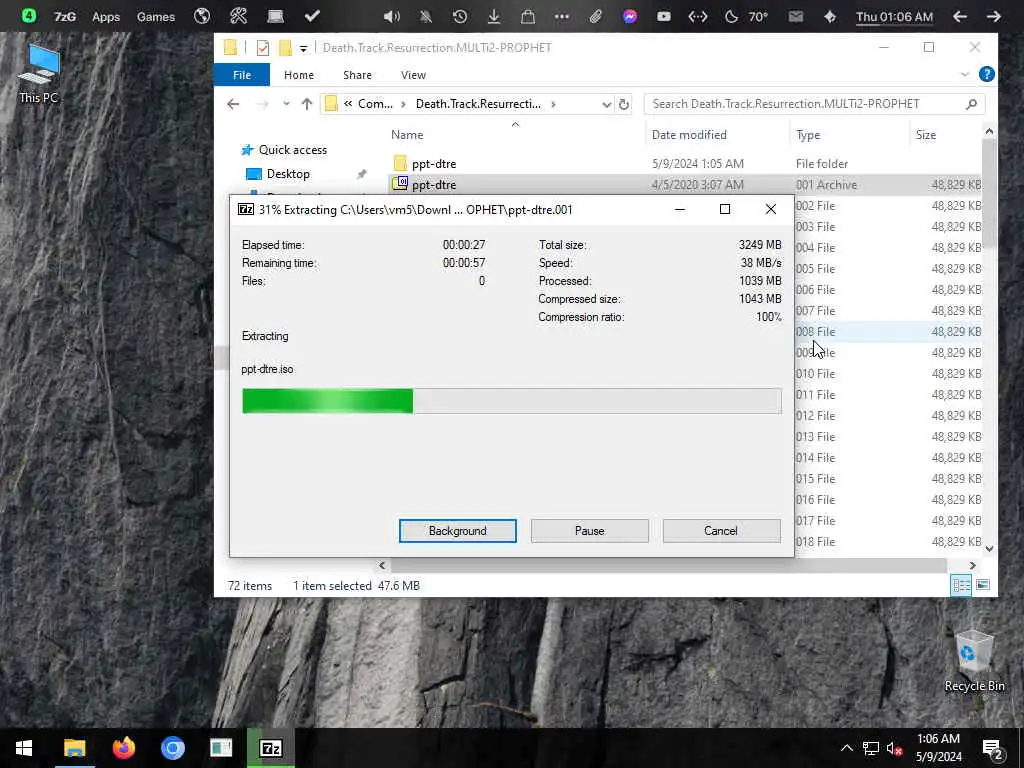Open the Explorer File menu

click(x=242, y=74)
